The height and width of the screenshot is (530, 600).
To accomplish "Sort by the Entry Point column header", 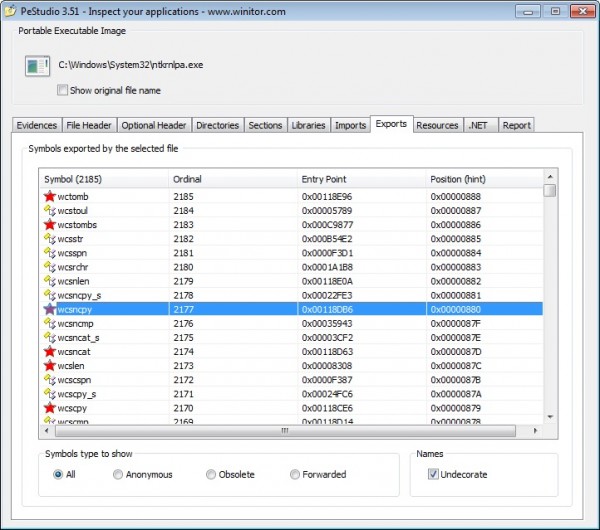I will [x=361, y=178].
